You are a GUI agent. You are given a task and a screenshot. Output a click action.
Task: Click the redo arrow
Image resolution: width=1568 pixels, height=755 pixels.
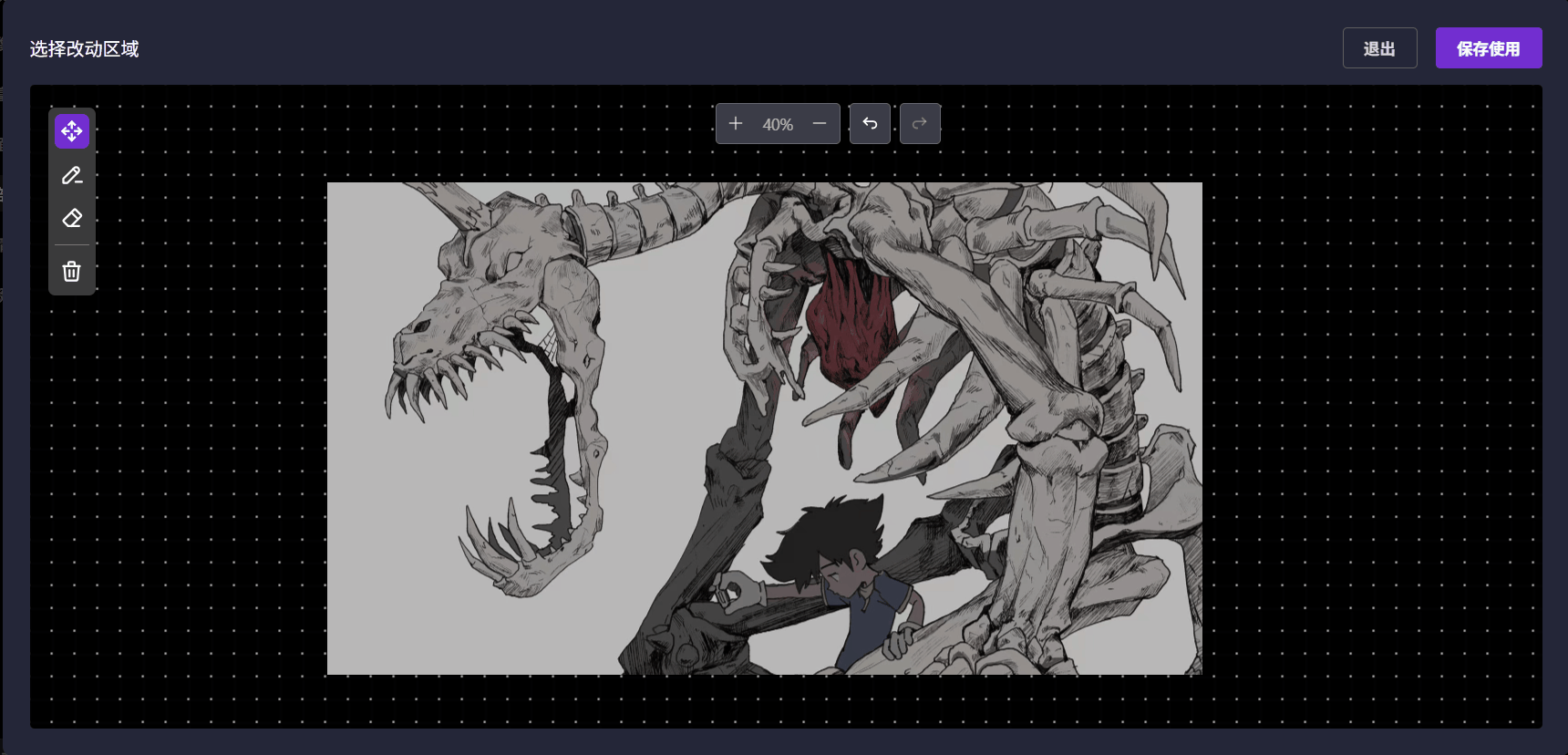pyautogui.click(x=920, y=123)
